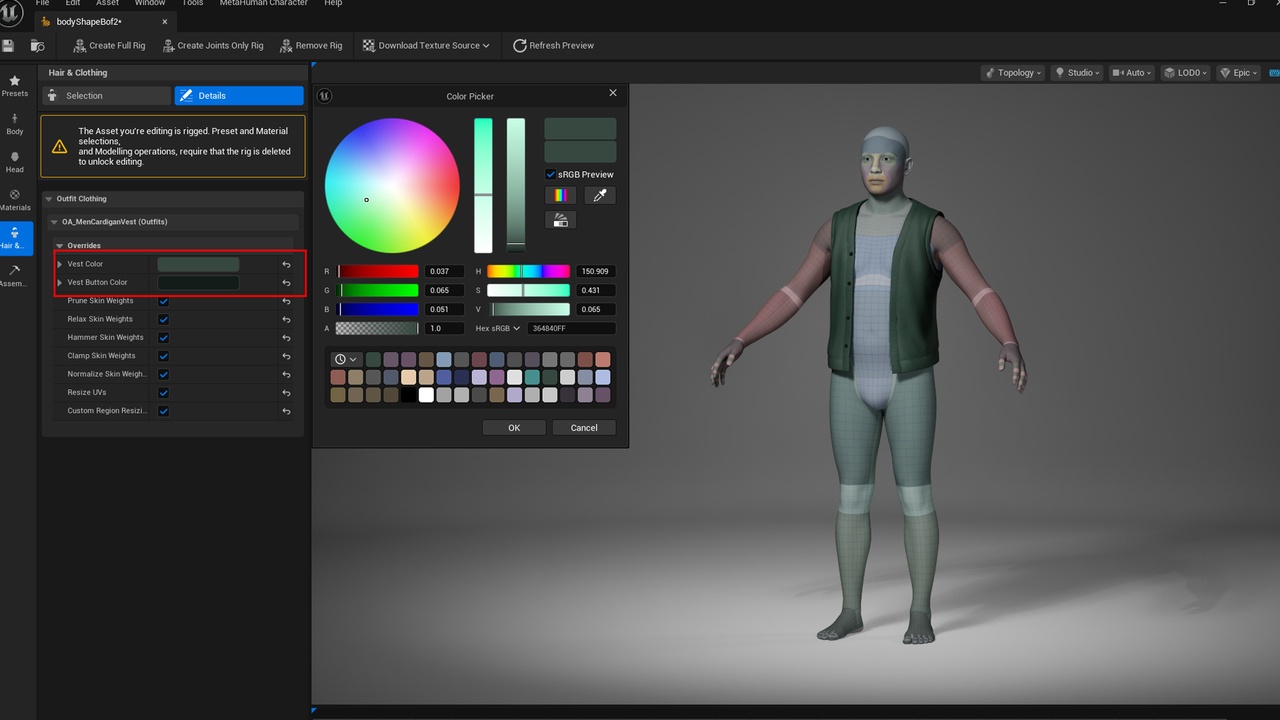The width and height of the screenshot is (1280, 720).
Task: Switch to the Selection tab
Action: pyautogui.click(x=106, y=96)
